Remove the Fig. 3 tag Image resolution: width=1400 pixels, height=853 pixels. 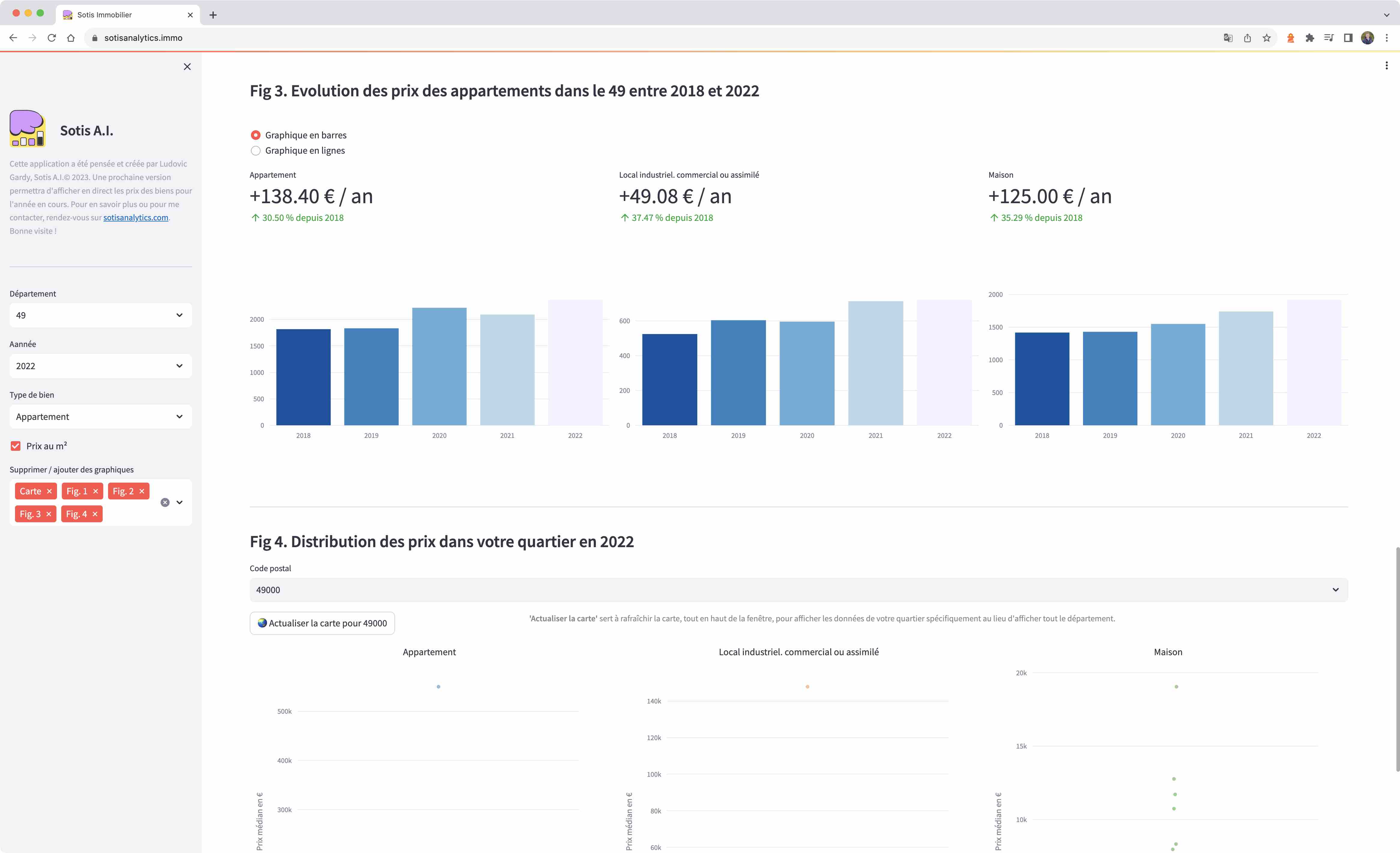tap(49, 514)
